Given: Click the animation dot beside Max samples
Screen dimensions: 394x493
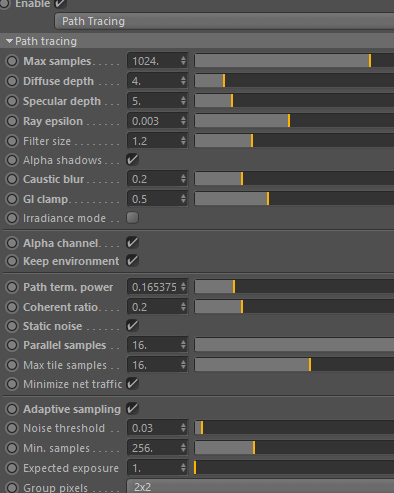Looking at the screenshot, I should click(x=12, y=61).
